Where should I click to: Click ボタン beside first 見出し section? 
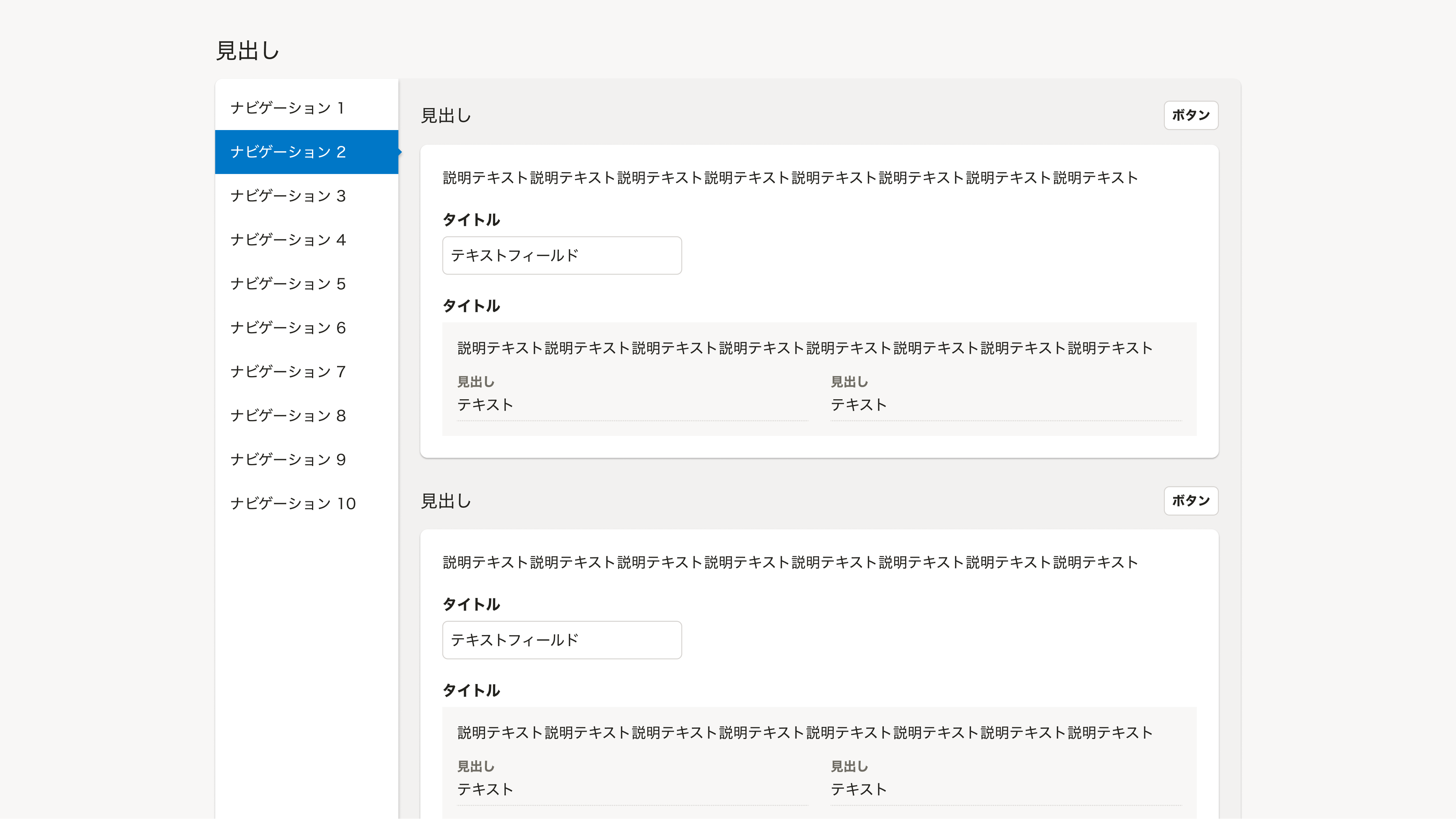pyautogui.click(x=1190, y=115)
